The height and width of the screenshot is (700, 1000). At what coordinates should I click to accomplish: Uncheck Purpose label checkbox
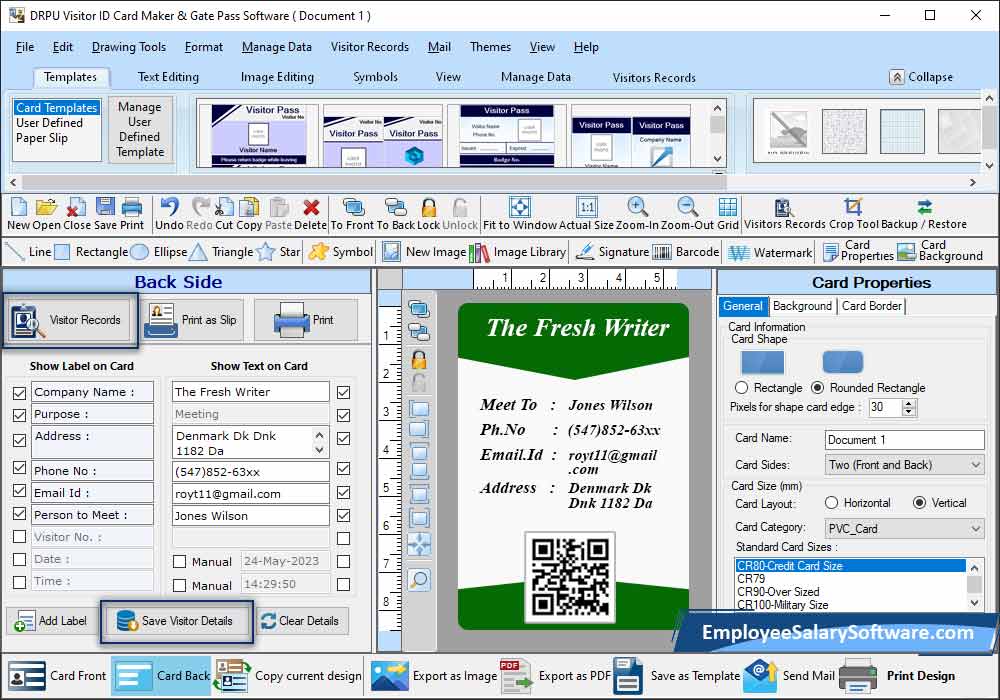coord(20,415)
